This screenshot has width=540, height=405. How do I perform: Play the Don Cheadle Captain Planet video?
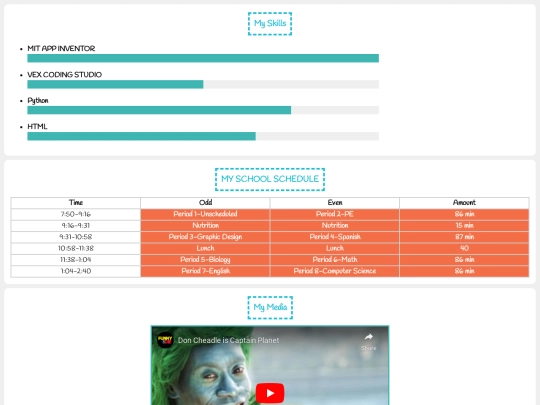[x=270, y=393]
